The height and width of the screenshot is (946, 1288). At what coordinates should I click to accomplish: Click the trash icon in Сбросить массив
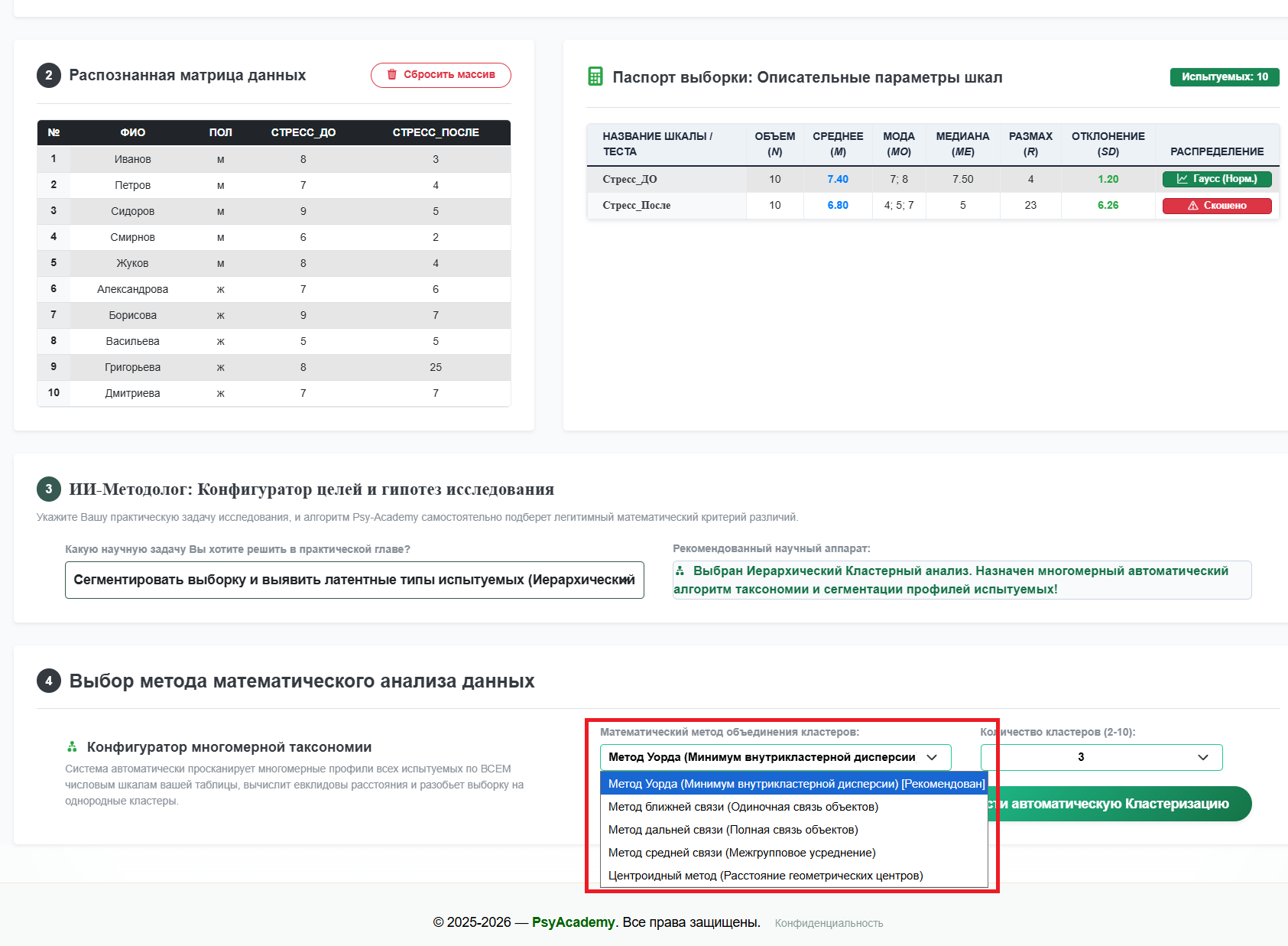tap(392, 74)
